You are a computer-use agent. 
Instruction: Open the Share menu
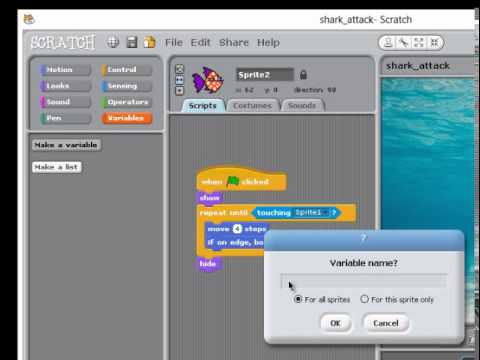234,43
